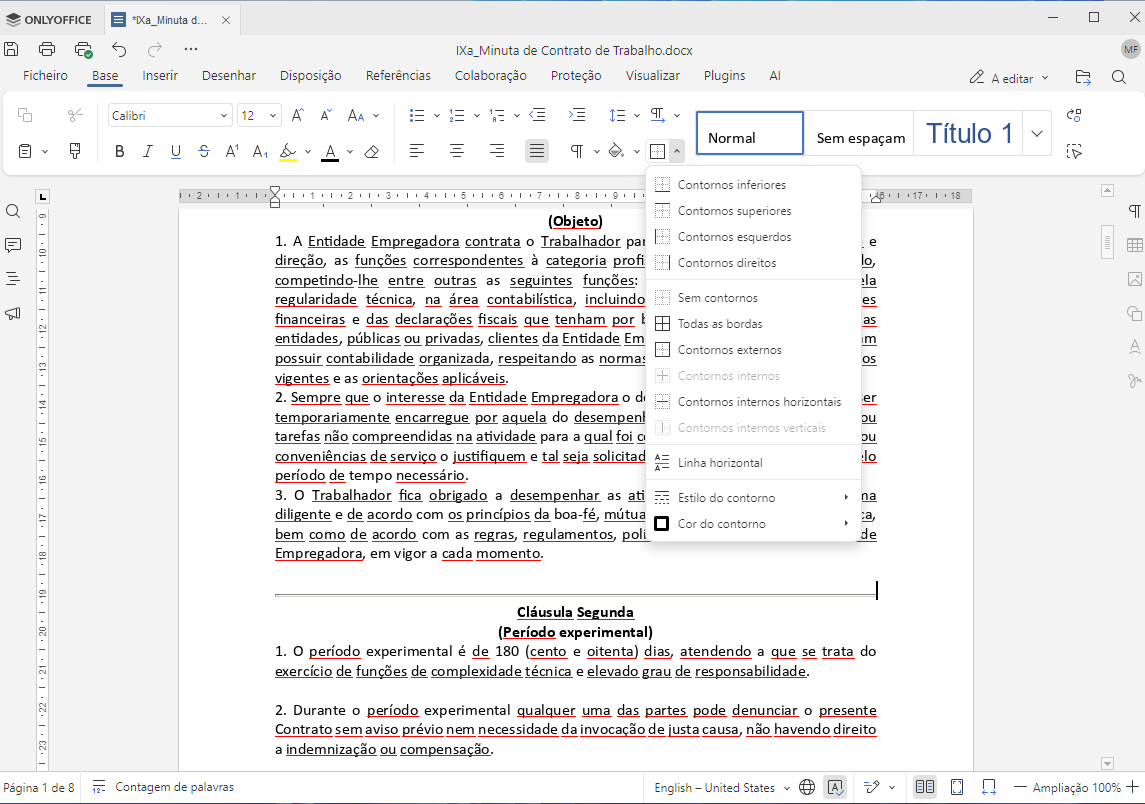Clear text formatting with the eraser icon
Screen dimensions: 1145x804
[372, 151]
